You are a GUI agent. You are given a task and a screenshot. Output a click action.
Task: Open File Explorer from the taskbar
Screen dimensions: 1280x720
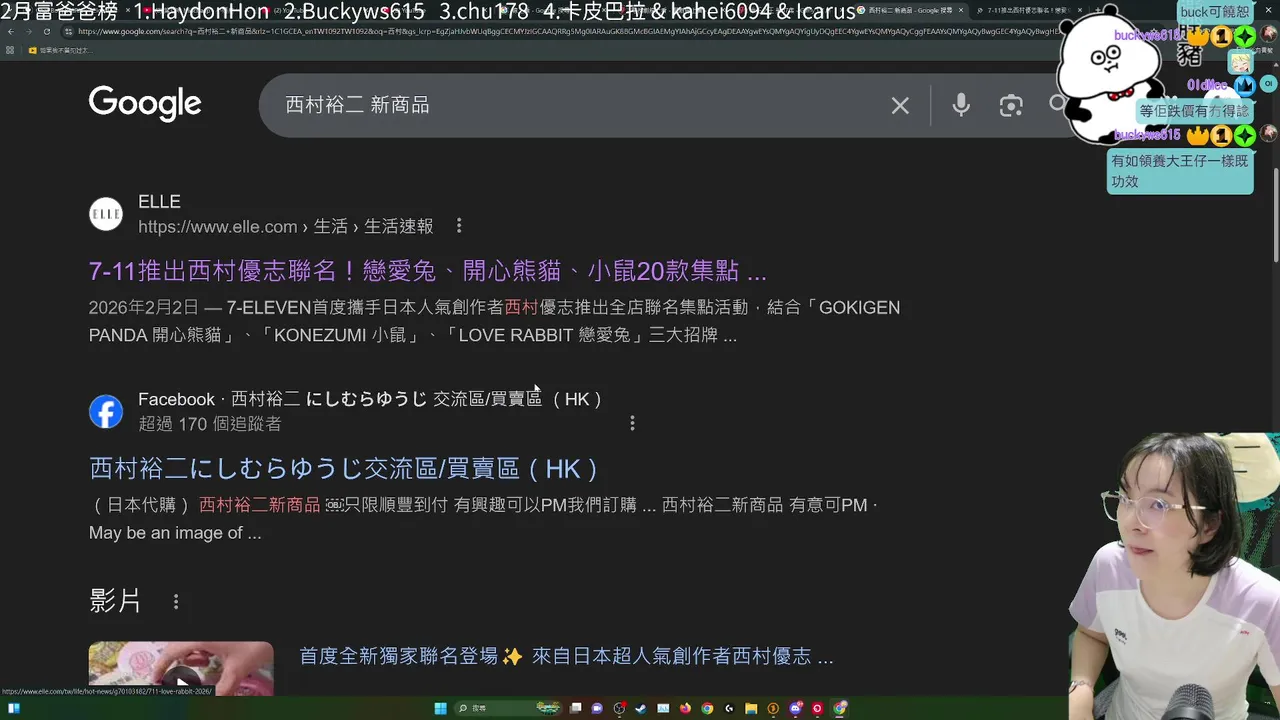coord(751,708)
